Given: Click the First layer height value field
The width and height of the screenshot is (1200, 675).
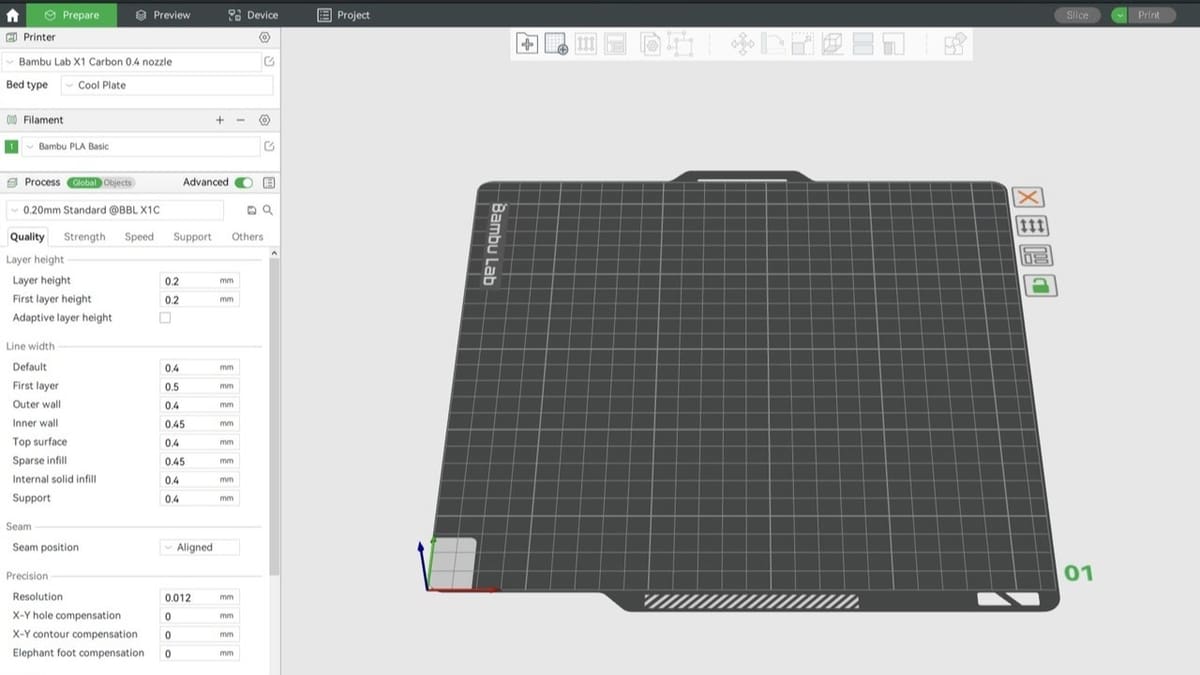Looking at the screenshot, I should pos(199,300).
